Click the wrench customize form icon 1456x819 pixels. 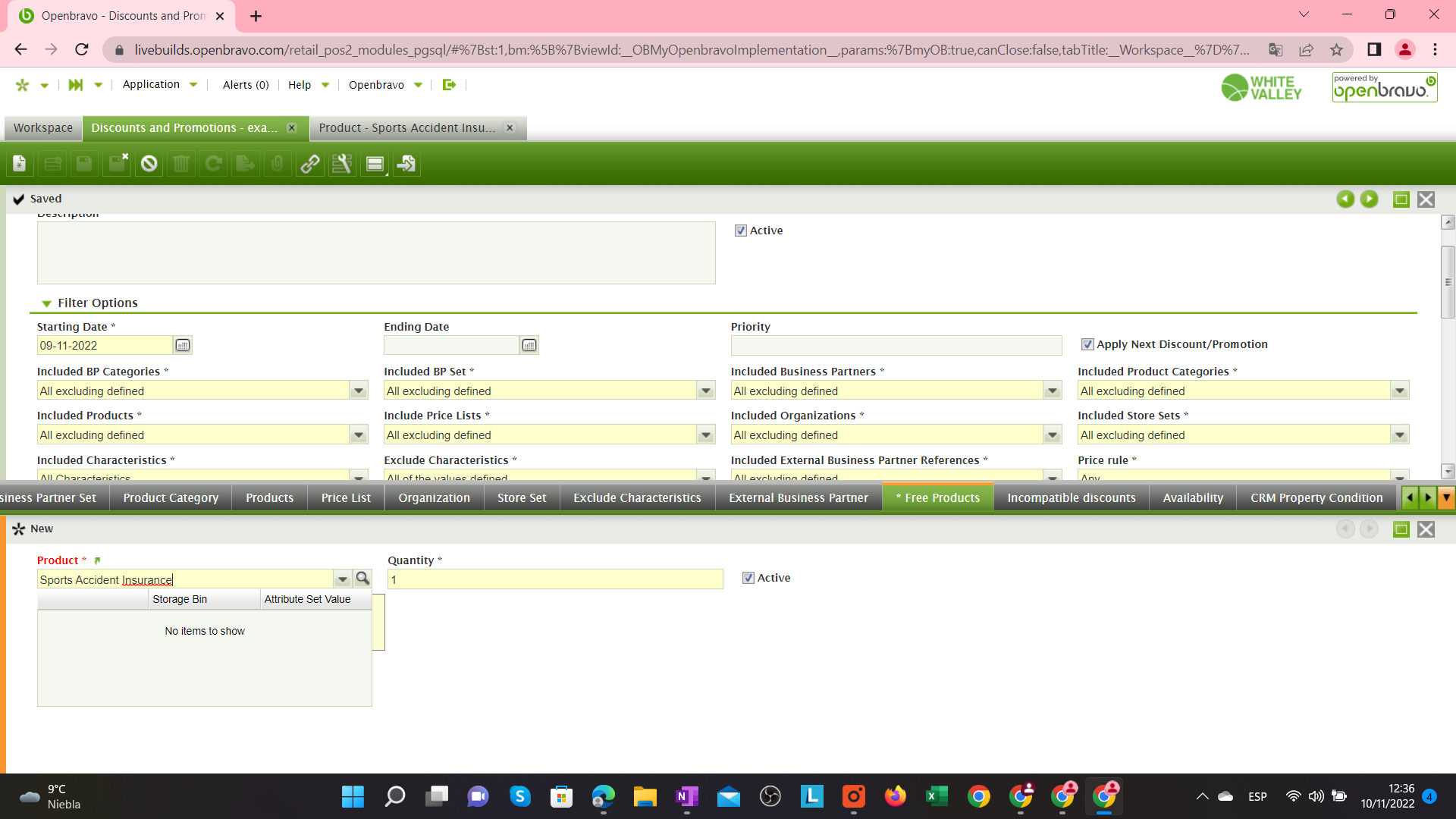[x=342, y=164]
